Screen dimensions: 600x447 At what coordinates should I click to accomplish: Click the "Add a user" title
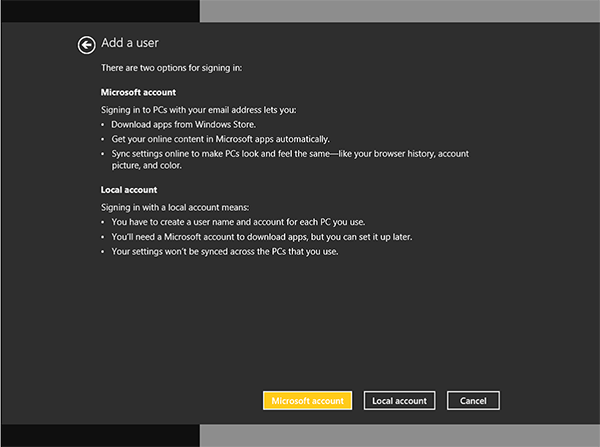coord(130,44)
